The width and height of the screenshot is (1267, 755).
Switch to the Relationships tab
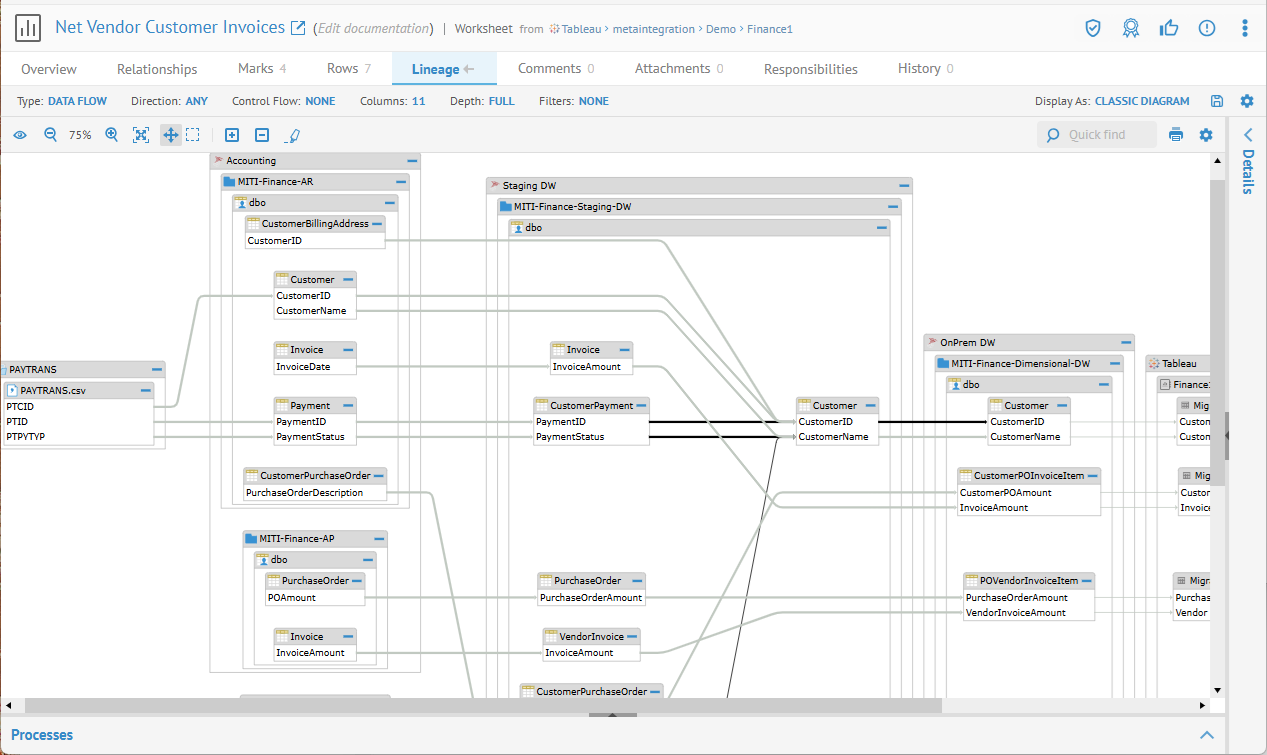[157, 69]
